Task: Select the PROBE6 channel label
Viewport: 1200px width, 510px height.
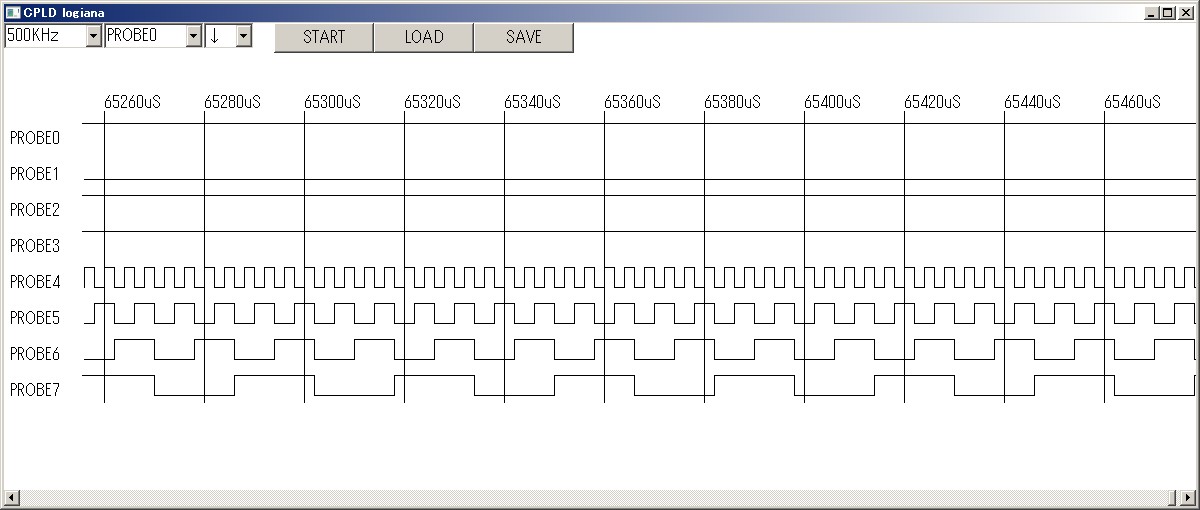Action: coord(35,354)
